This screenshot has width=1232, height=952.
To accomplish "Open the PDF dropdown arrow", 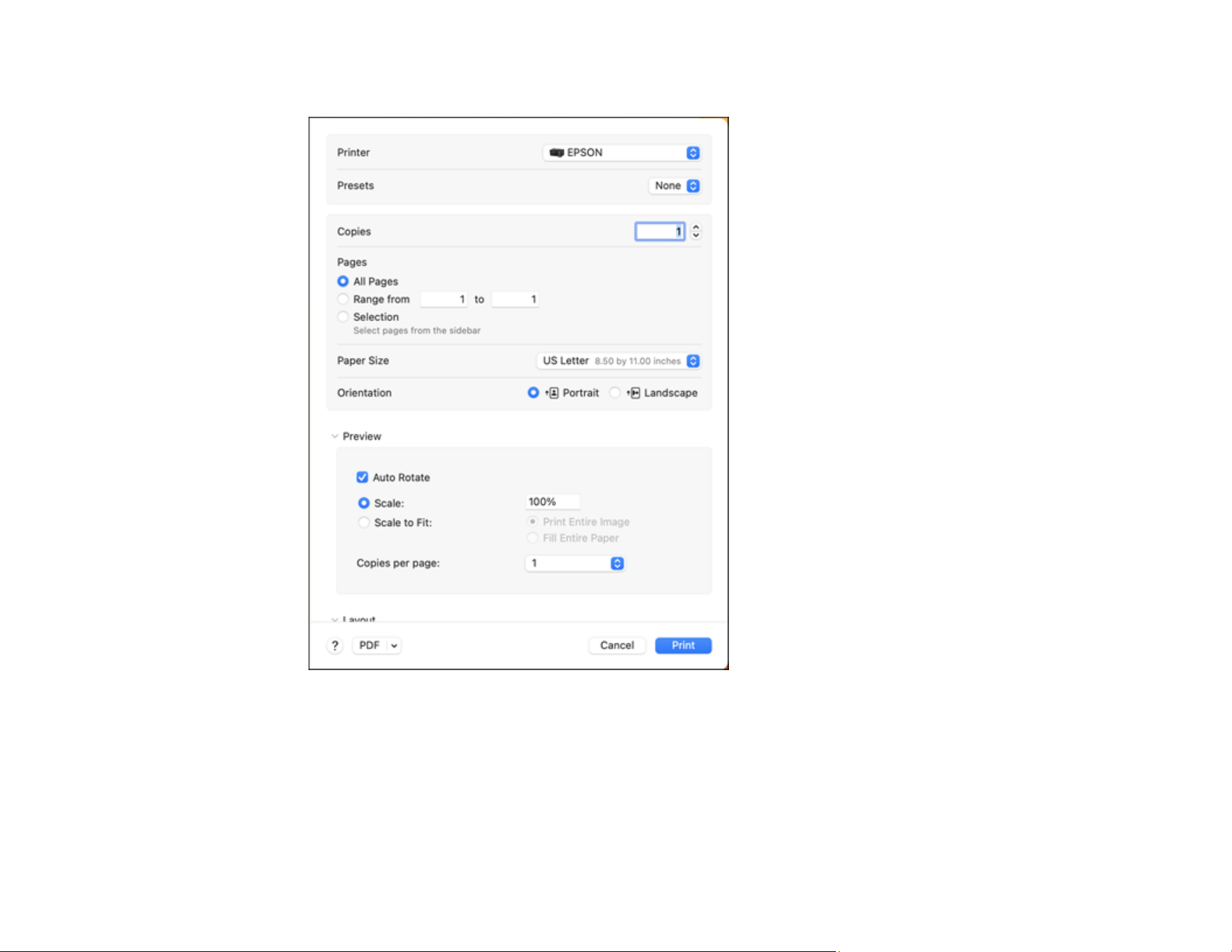I will (395, 646).
